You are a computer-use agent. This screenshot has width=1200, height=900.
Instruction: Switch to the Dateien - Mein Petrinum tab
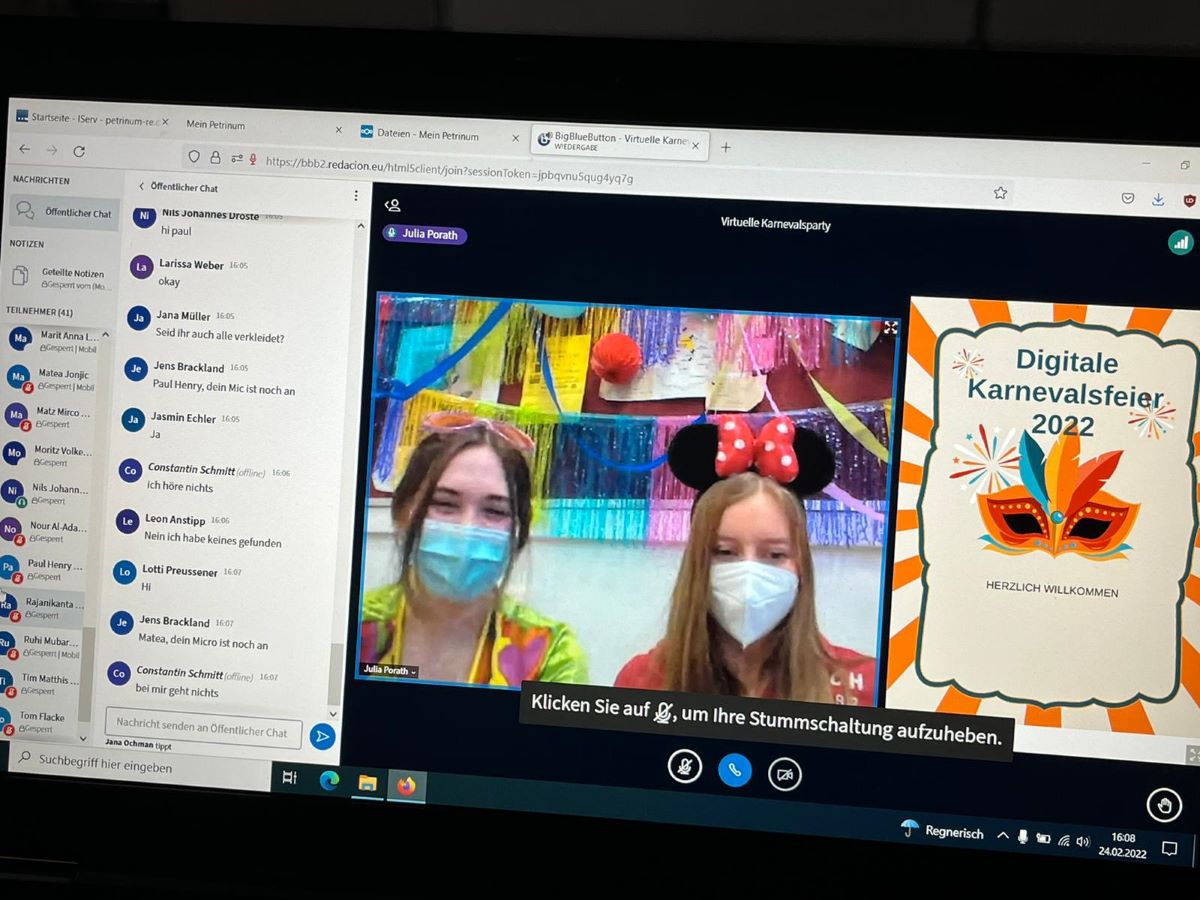click(428, 135)
